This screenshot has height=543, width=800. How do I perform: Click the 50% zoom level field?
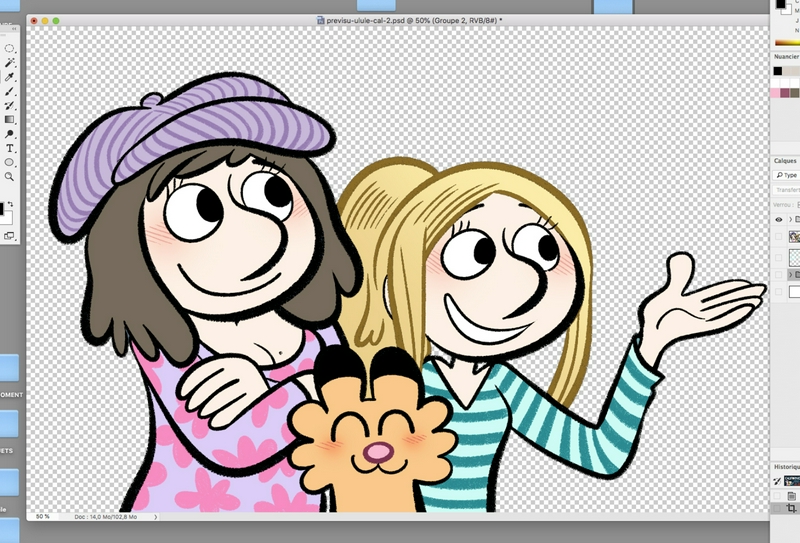pyautogui.click(x=43, y=517)
